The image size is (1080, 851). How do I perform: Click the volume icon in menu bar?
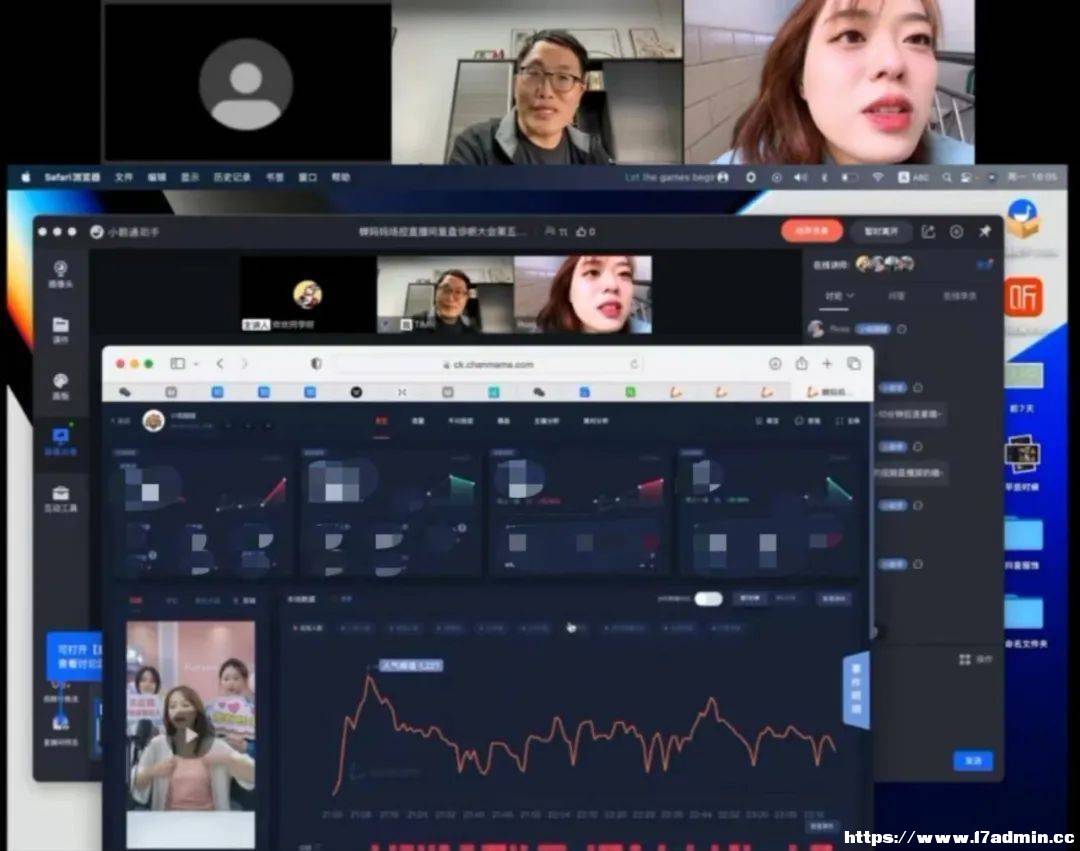(x=800, y=178)
